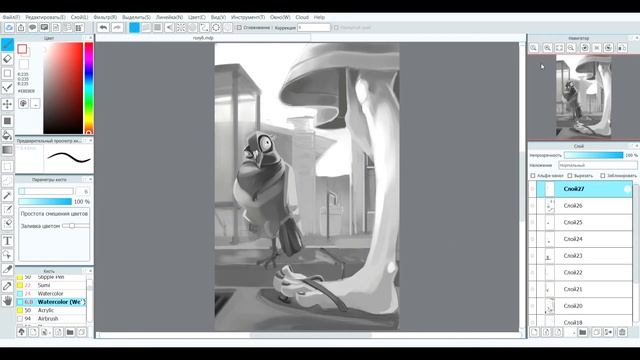640x360 pixels.
Task: Click the blue snap-off square icon
Action: click(134, 27)
